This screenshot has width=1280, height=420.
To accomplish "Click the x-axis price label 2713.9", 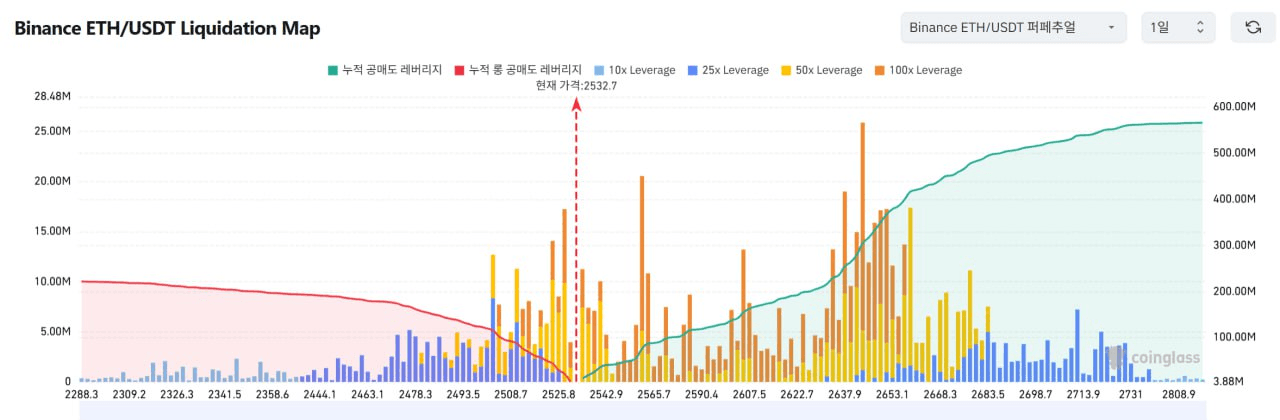I will click(1083, 396).
